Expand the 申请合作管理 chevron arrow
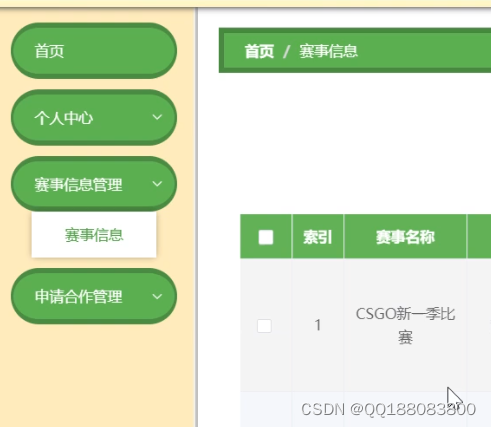The height and width of the screenshot is (427, 491). point(157,296)
